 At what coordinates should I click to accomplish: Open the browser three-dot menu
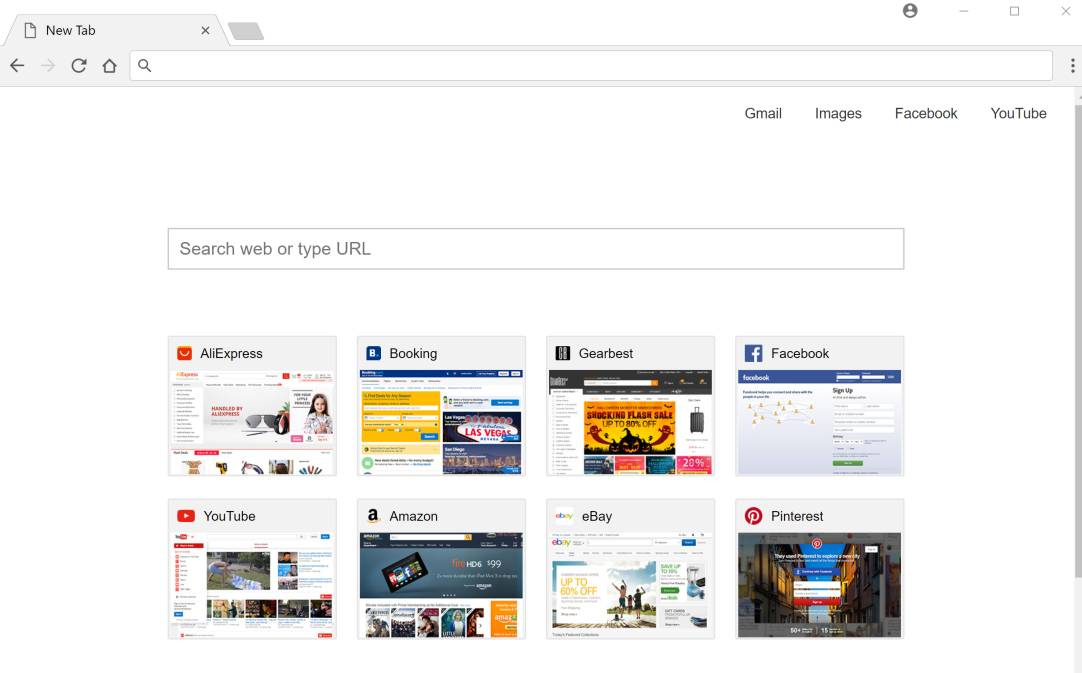point(1072,66)
